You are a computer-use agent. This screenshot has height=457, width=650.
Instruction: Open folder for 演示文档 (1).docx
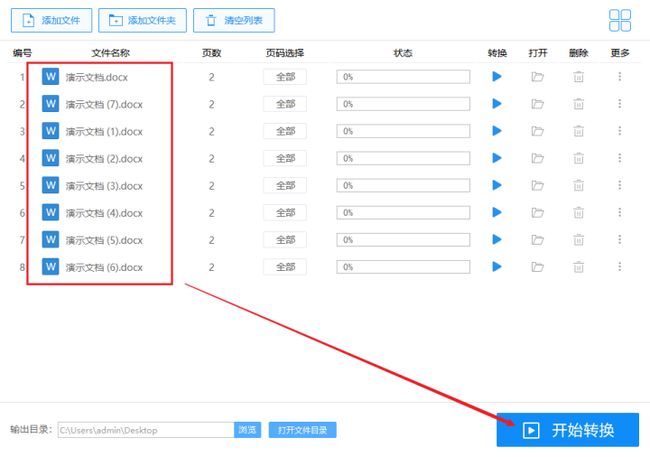[538, 131]
